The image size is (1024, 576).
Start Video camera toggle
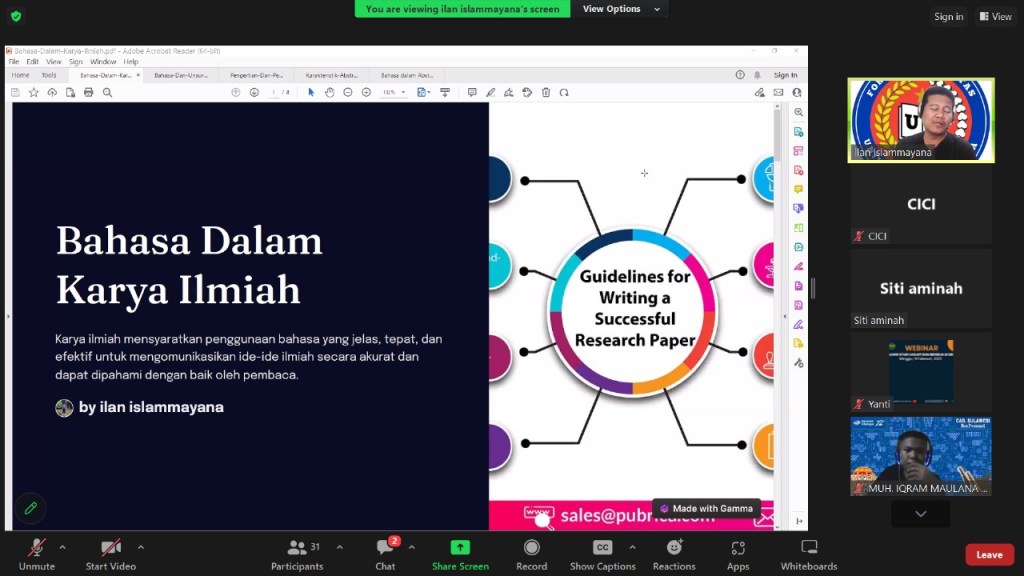(x=110, y=554)
